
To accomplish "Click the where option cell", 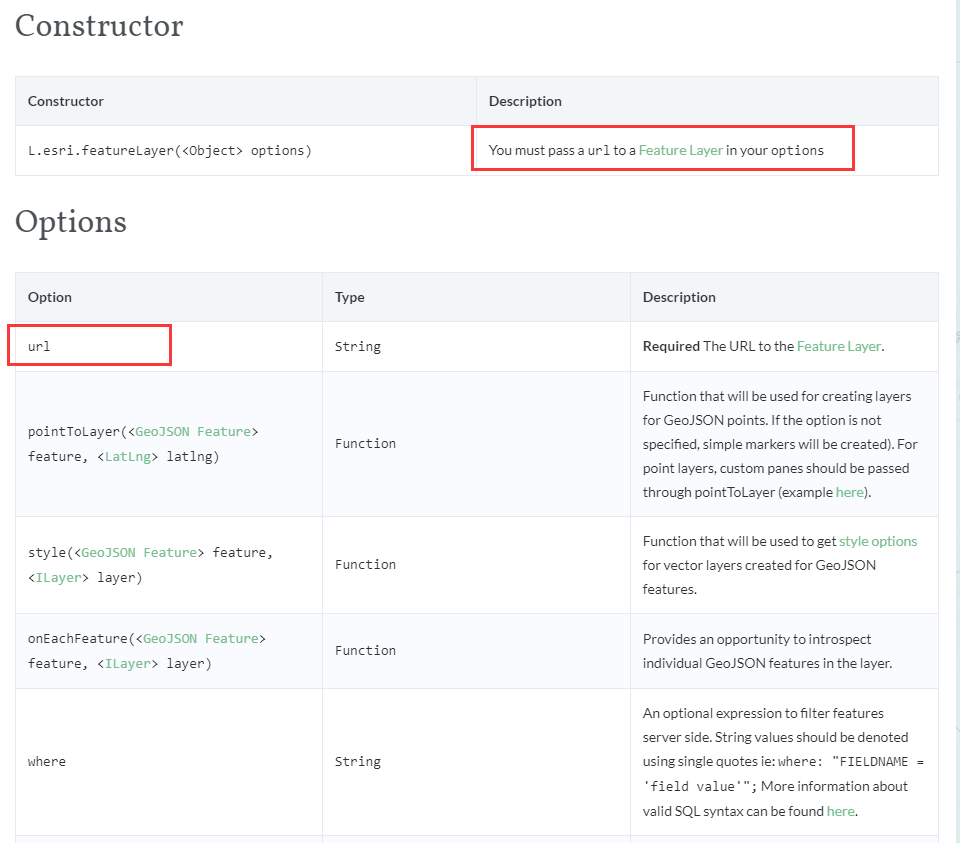I will point(46,761).
